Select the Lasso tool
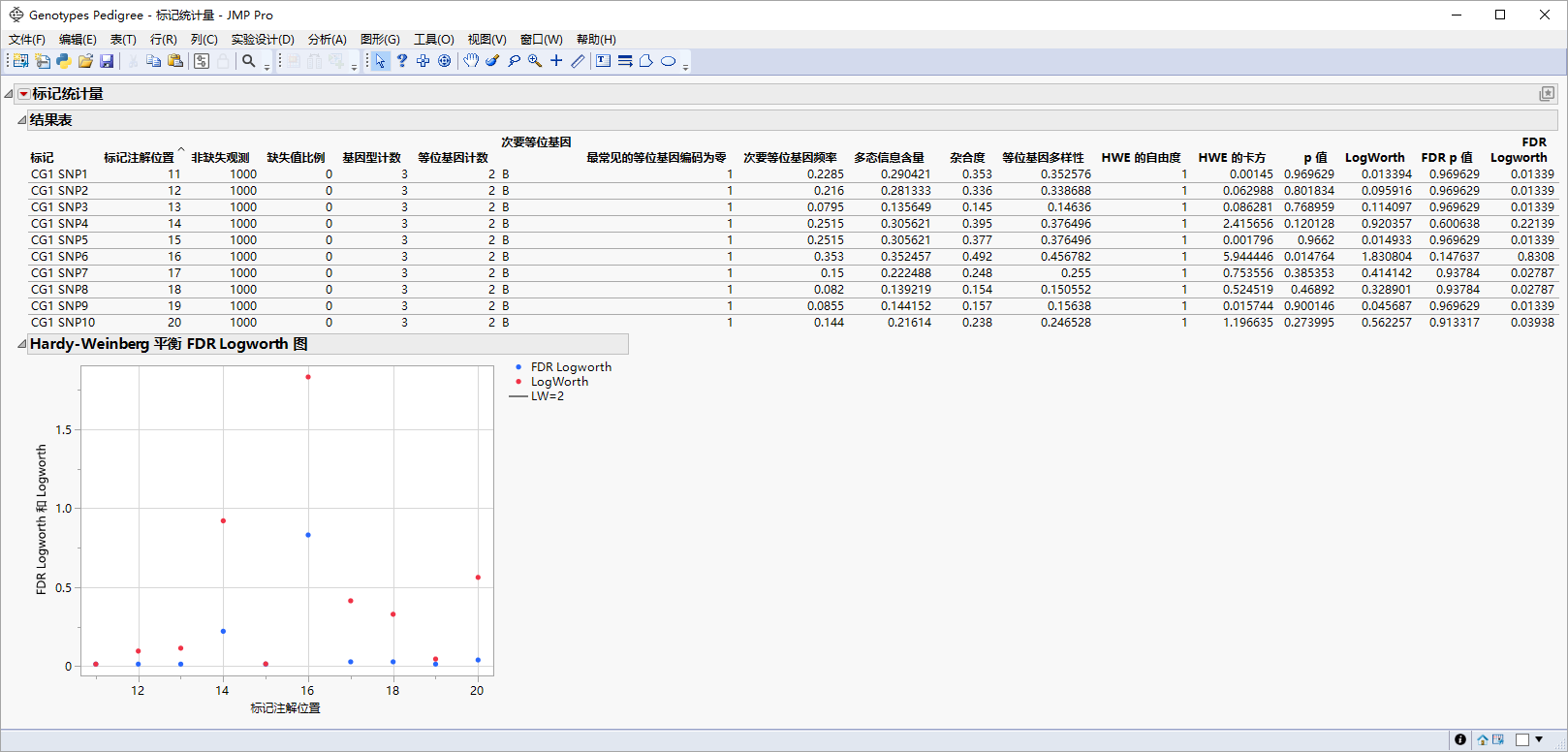Screen dimensions: 1568x752 (514, 61)
